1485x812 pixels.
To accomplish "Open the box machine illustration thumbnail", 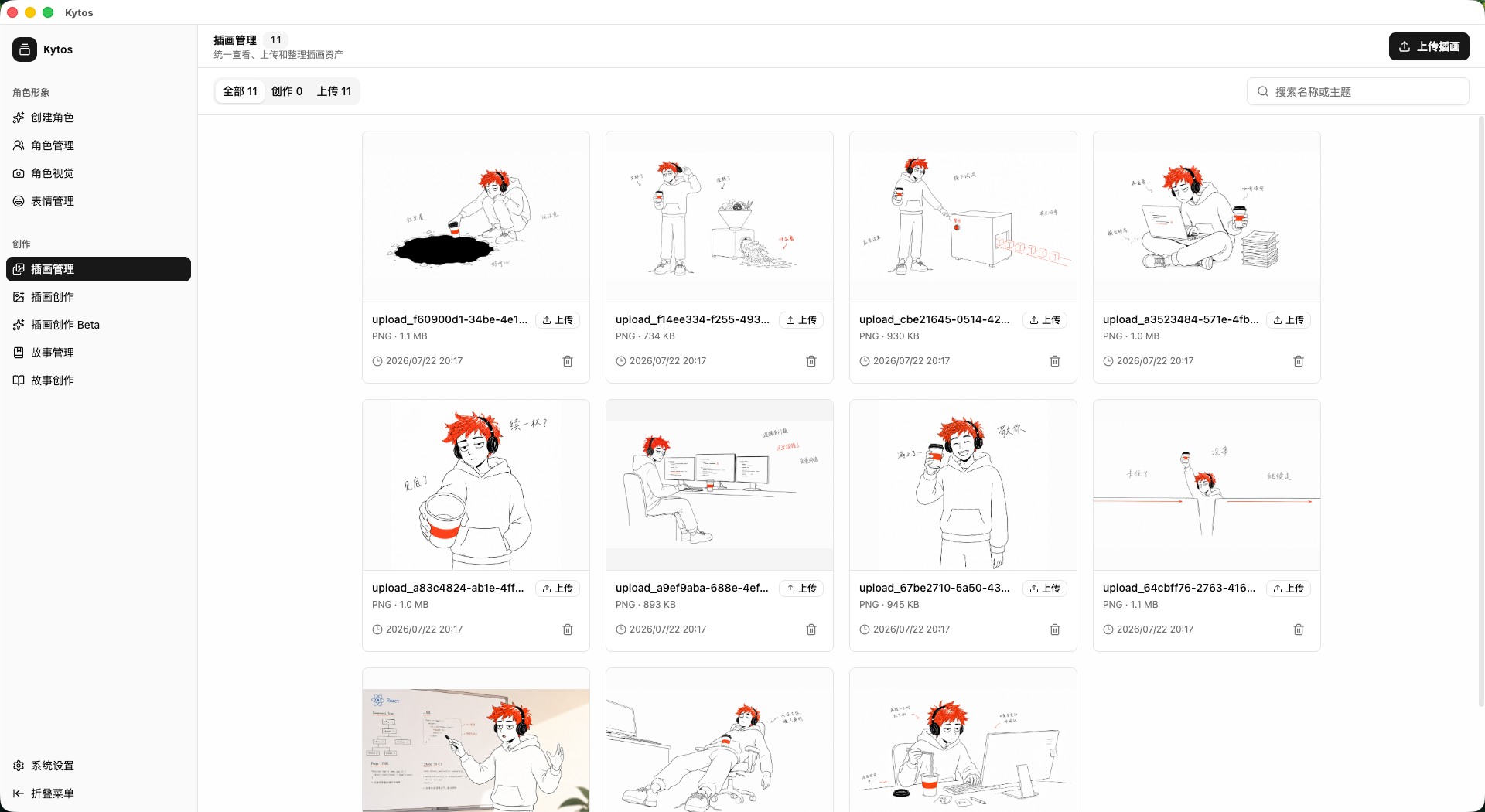I will click(963, 217).
